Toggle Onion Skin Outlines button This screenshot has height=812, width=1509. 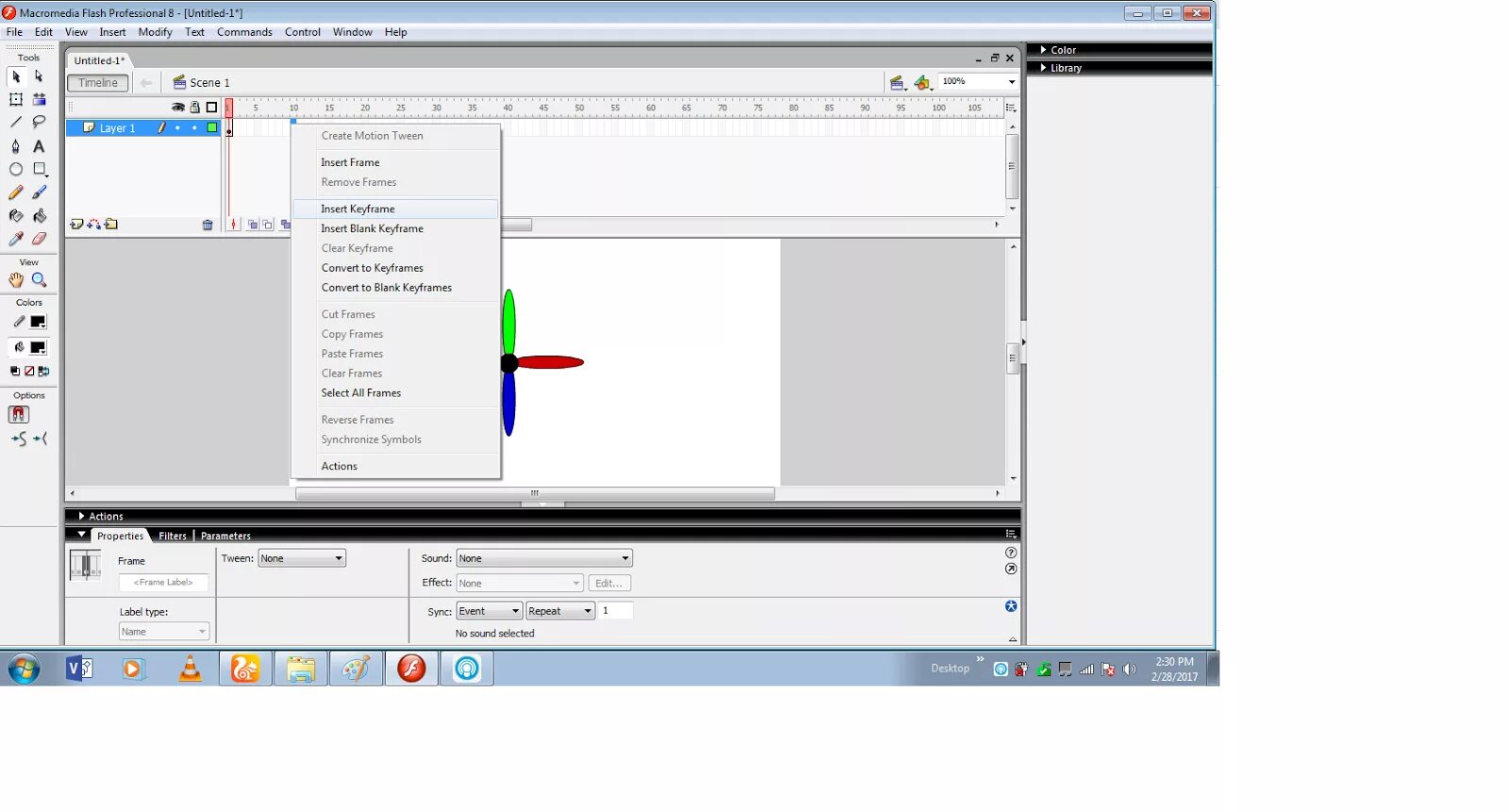coord(268,224)
